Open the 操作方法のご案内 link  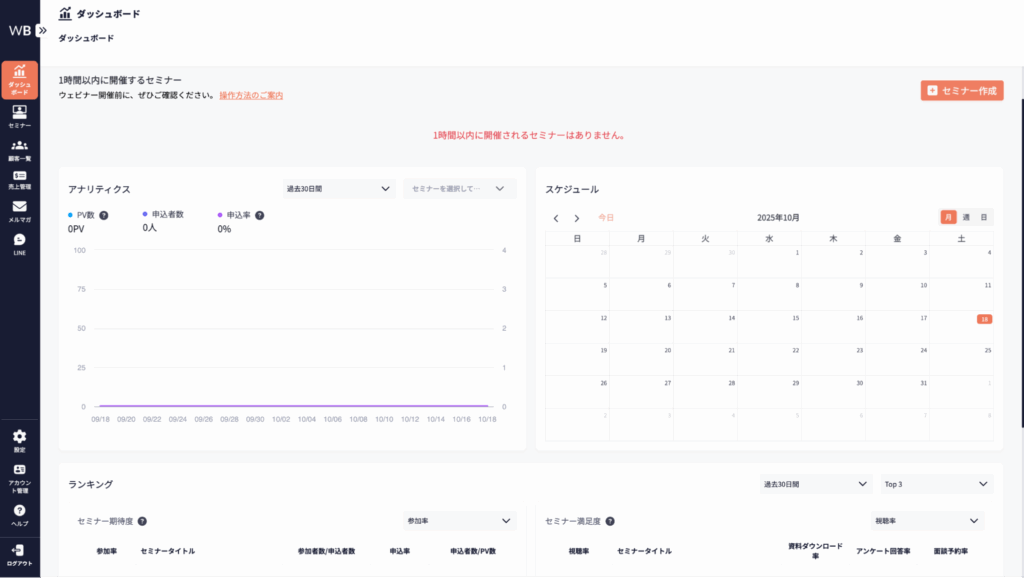click(x=251, y=96)
